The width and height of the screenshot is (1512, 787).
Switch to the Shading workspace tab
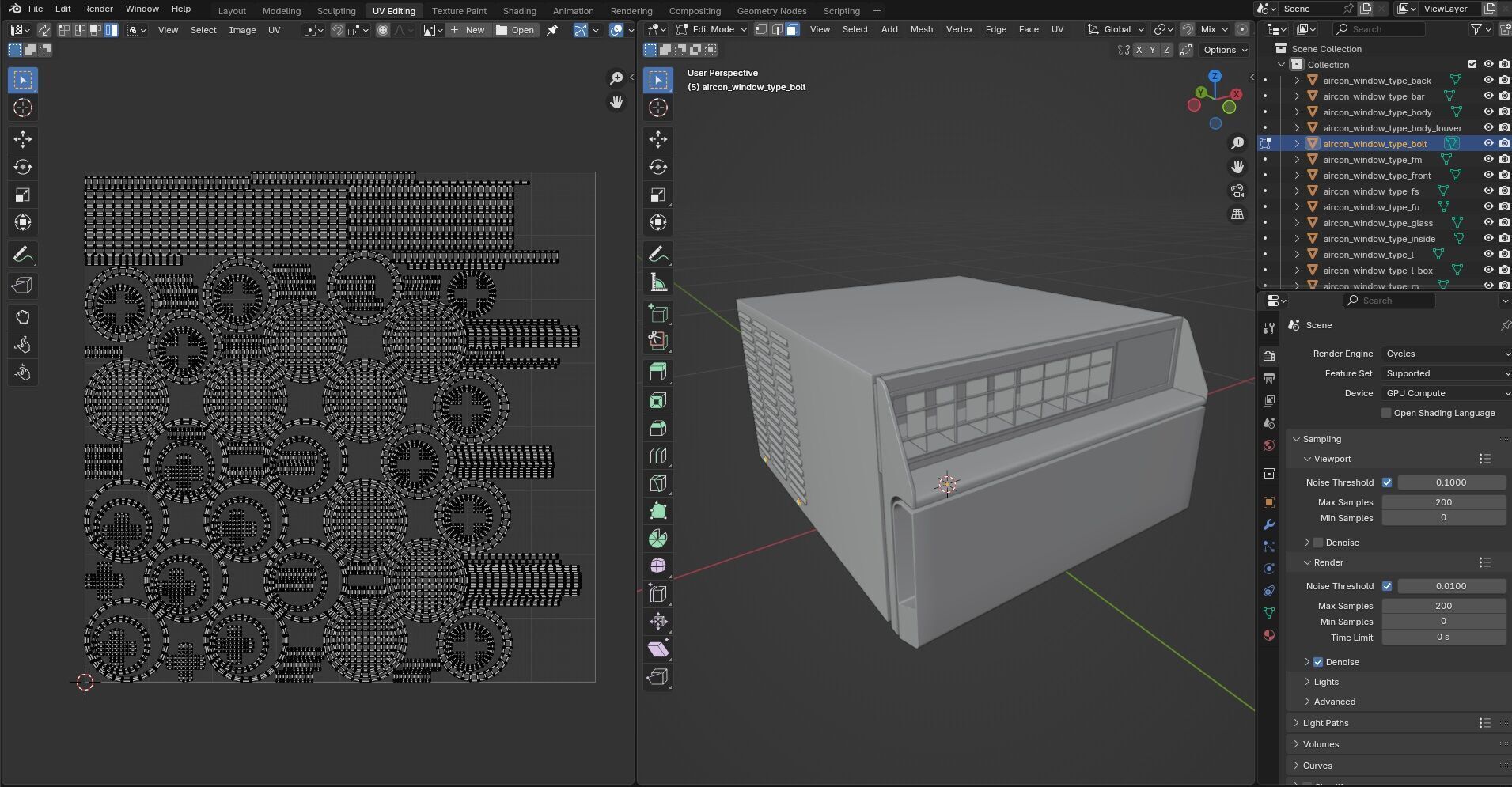pos(519,11)
